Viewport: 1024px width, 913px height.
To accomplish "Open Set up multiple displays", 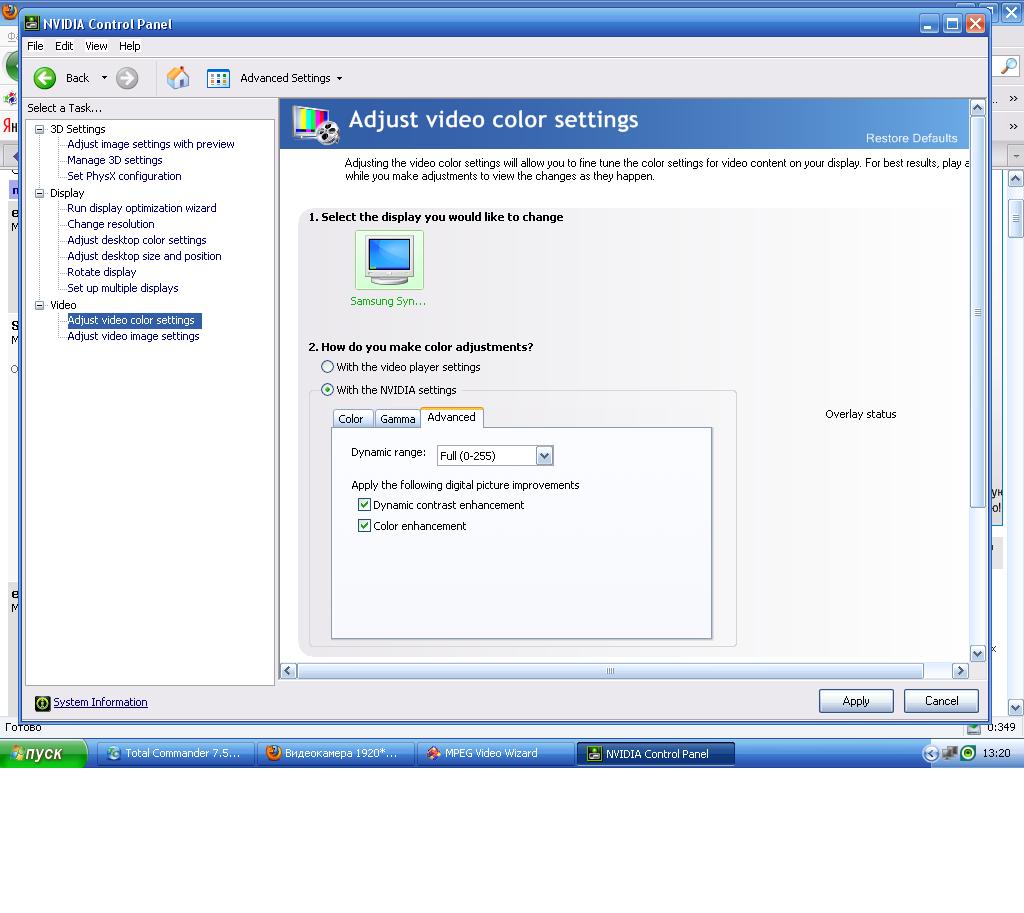I will (x=123, y=288).
